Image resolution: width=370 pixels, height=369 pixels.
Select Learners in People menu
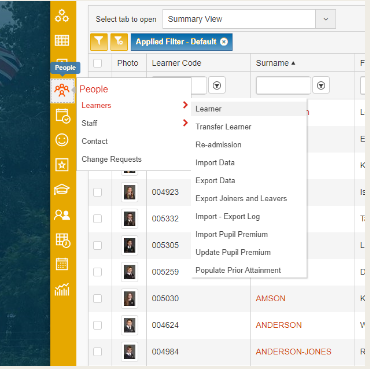click(x=96, y=105)
